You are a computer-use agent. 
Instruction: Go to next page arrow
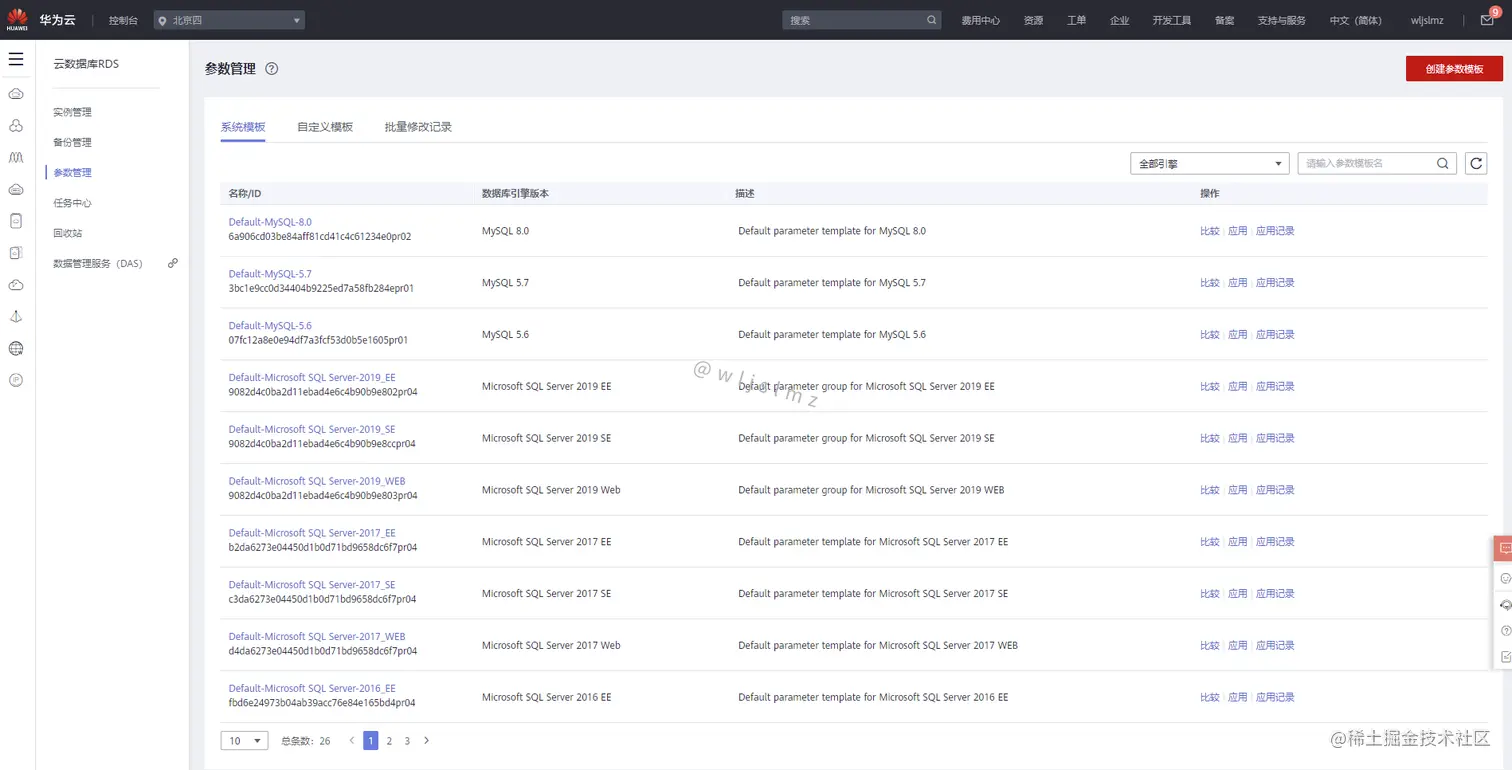[x=427, y=741]
